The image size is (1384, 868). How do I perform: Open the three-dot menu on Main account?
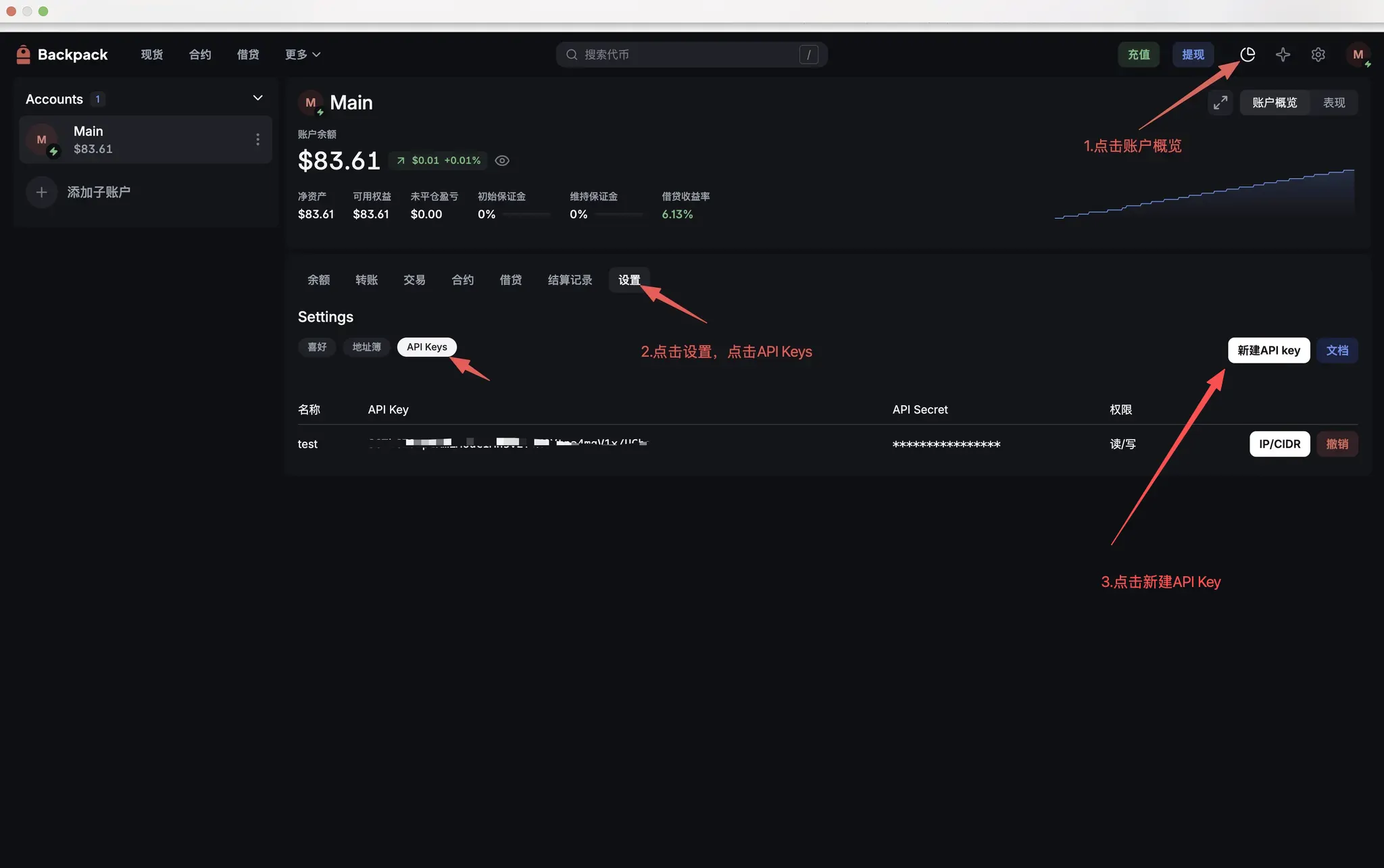(x=257, y=139)
